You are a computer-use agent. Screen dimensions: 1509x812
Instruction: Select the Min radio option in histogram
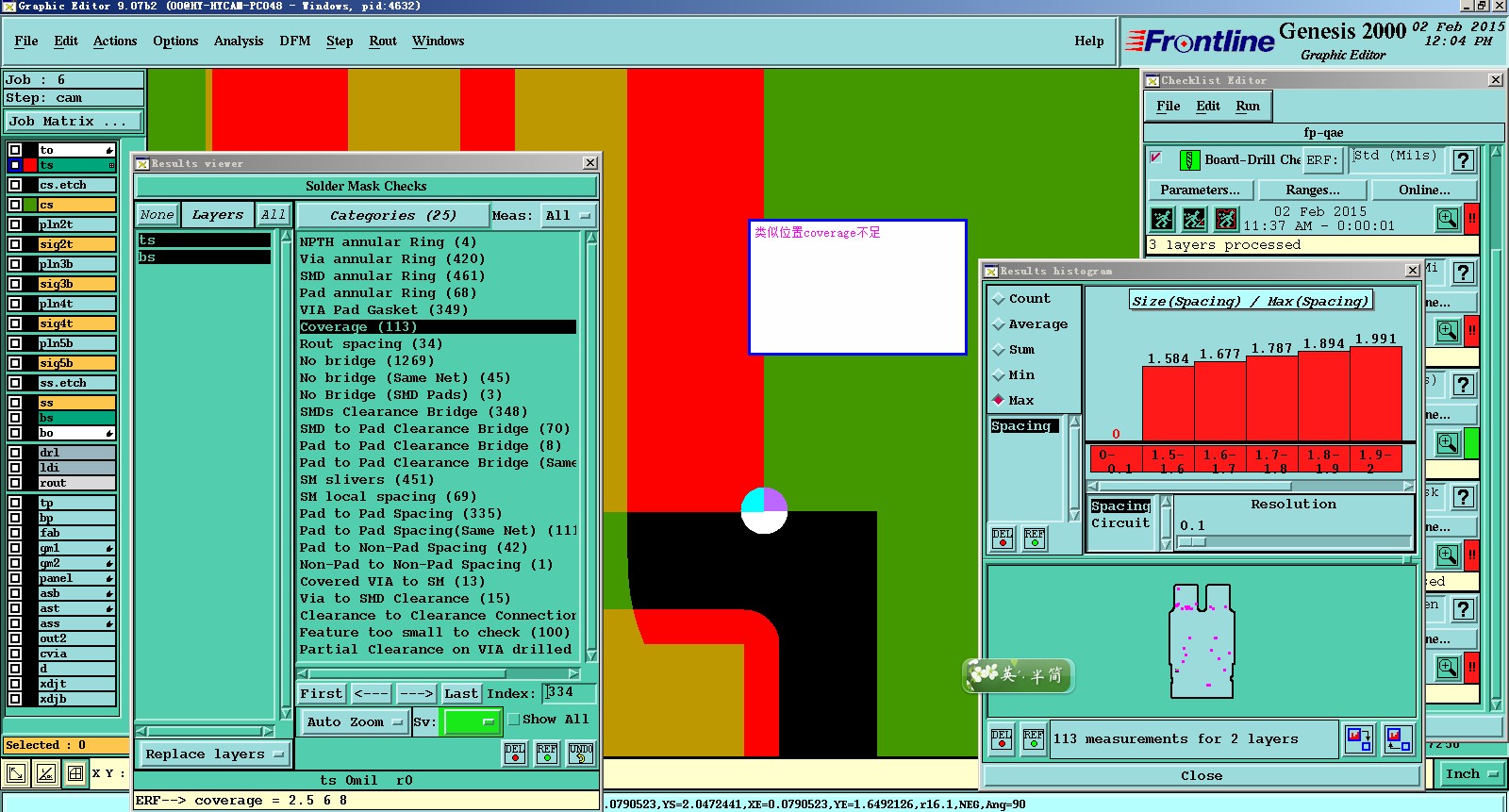[999, 375]
